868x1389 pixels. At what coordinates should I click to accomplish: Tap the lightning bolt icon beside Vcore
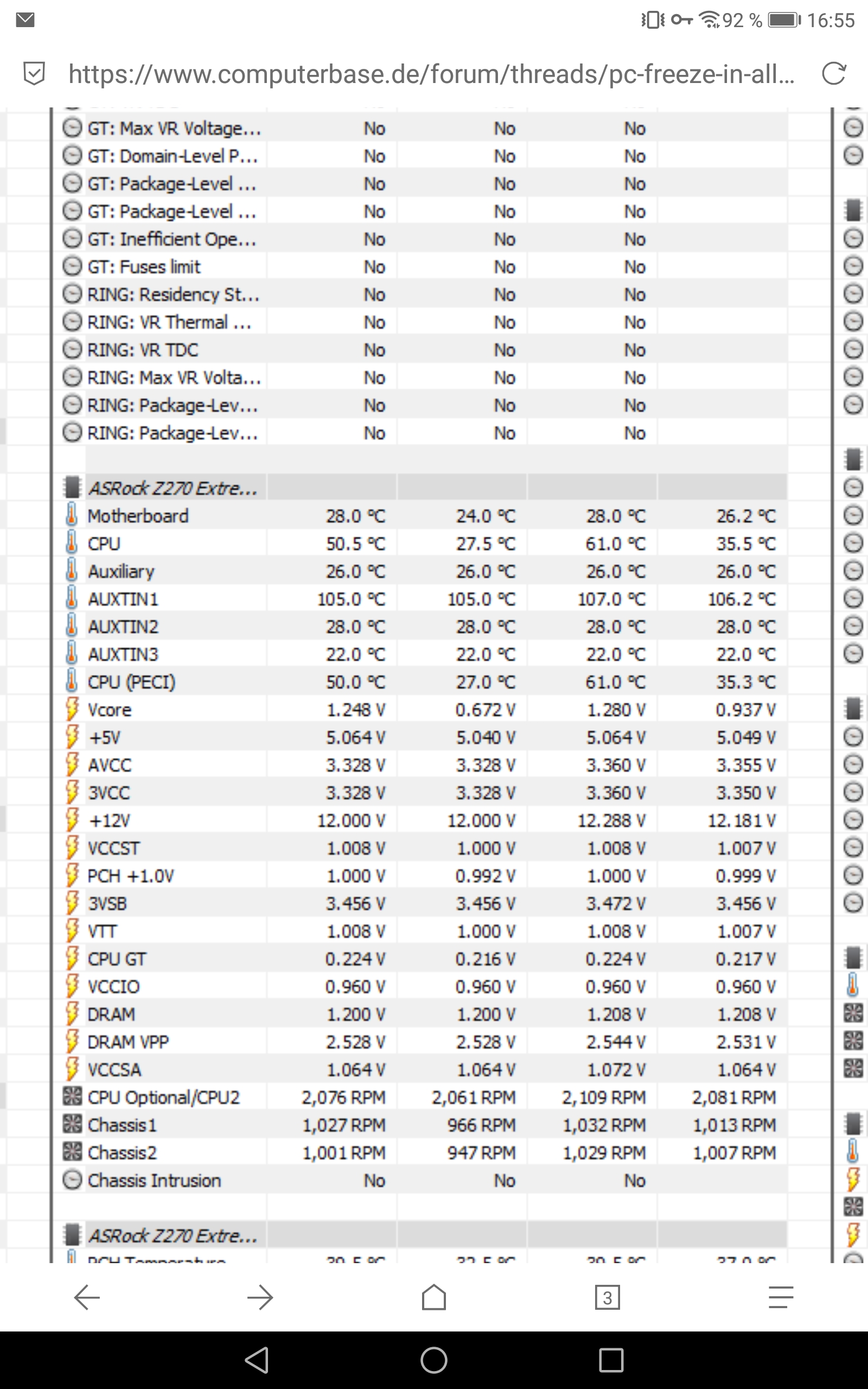click(x=72, y=709)
